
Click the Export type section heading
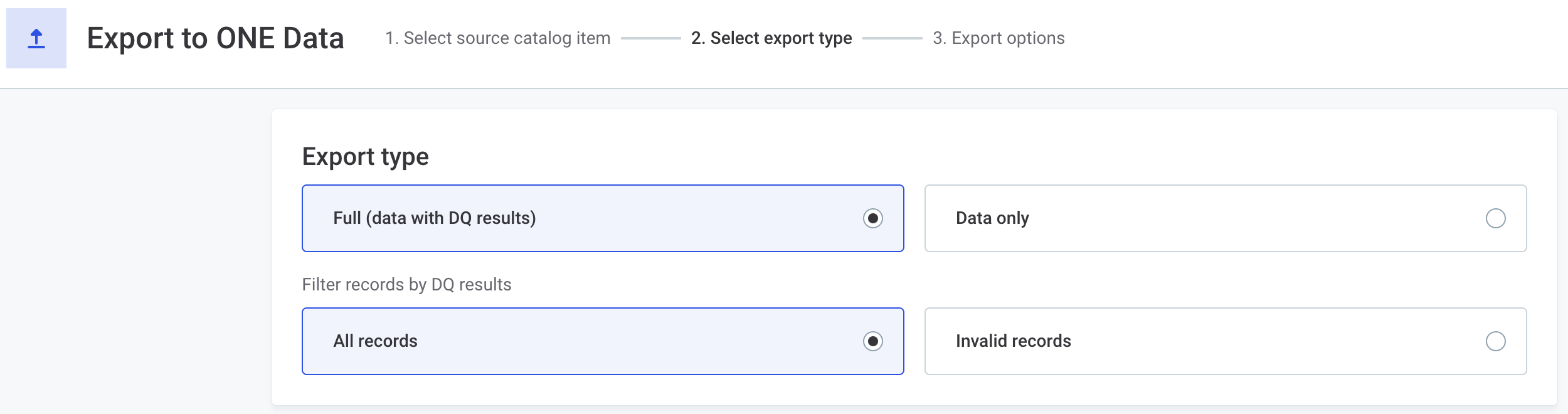(x=365, y=157)
